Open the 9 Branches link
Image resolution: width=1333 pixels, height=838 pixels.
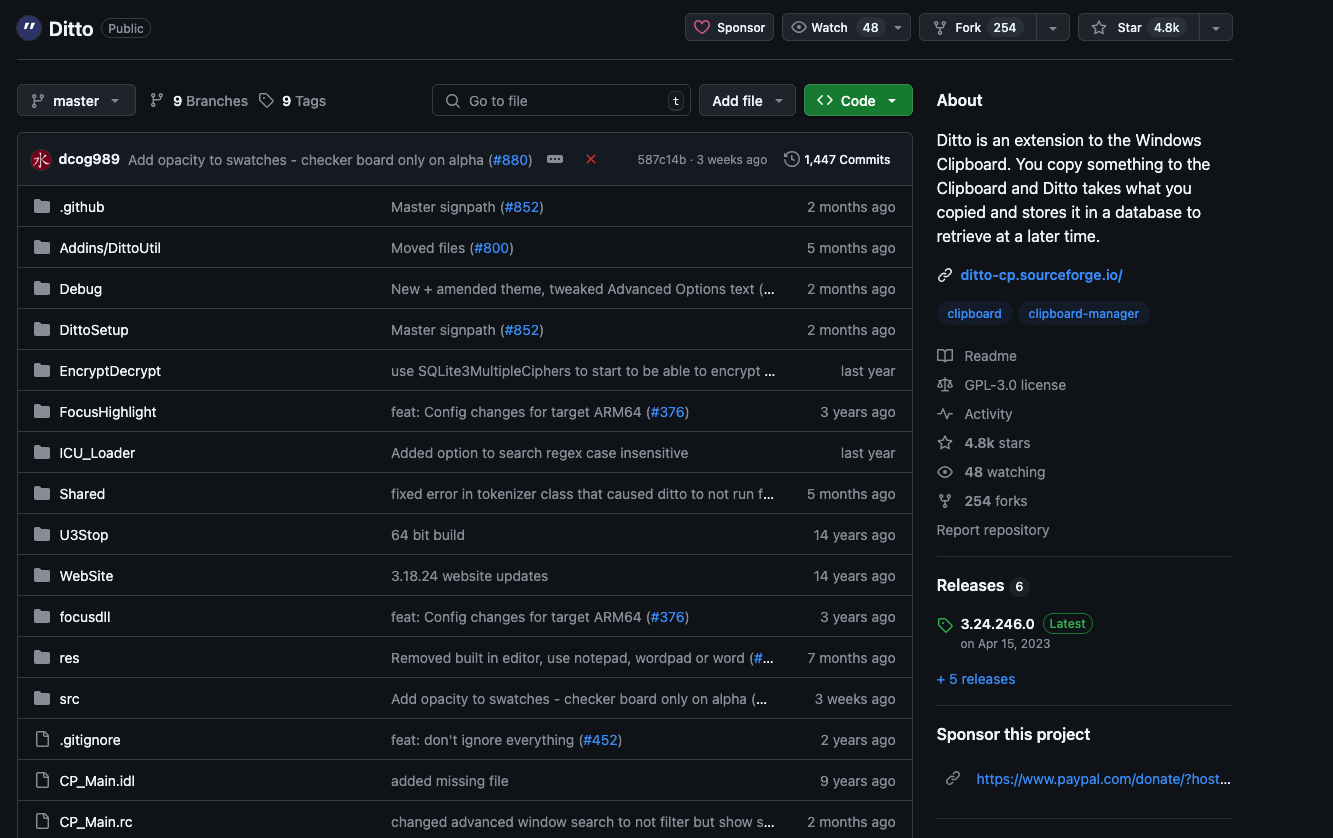pyautogui.click(x=199, y=101)
